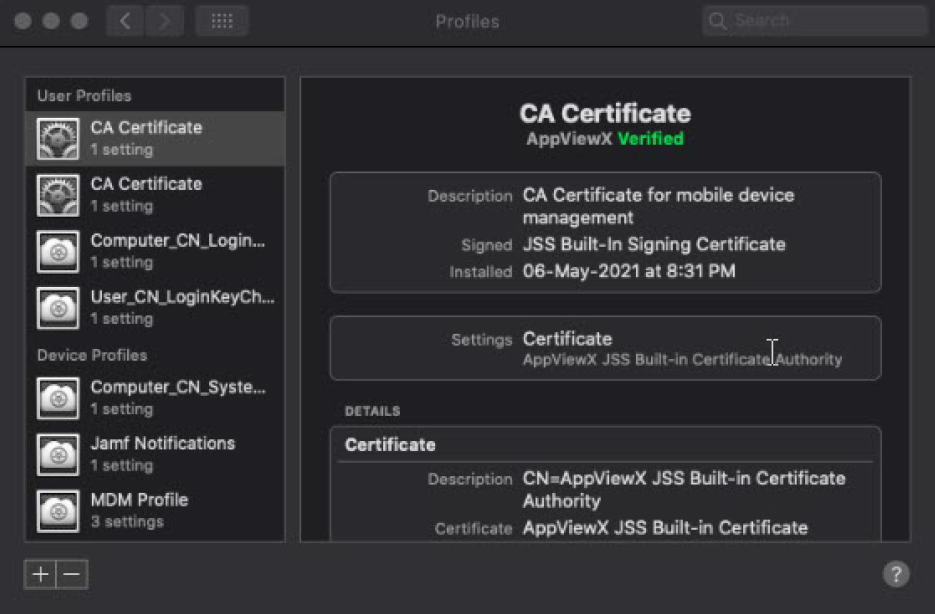935x614 pixels.
Task: Click into the Search field
Action: (x=815, y=21)
